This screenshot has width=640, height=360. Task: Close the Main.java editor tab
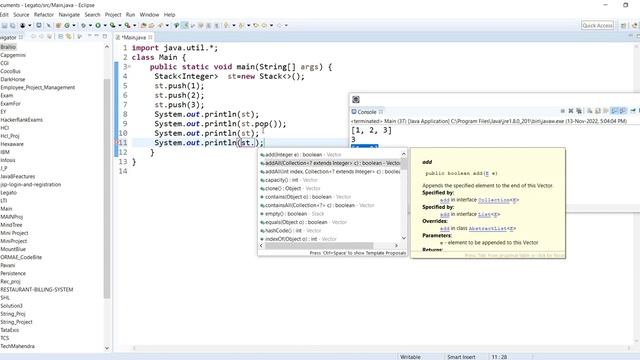tap(150, 37)
